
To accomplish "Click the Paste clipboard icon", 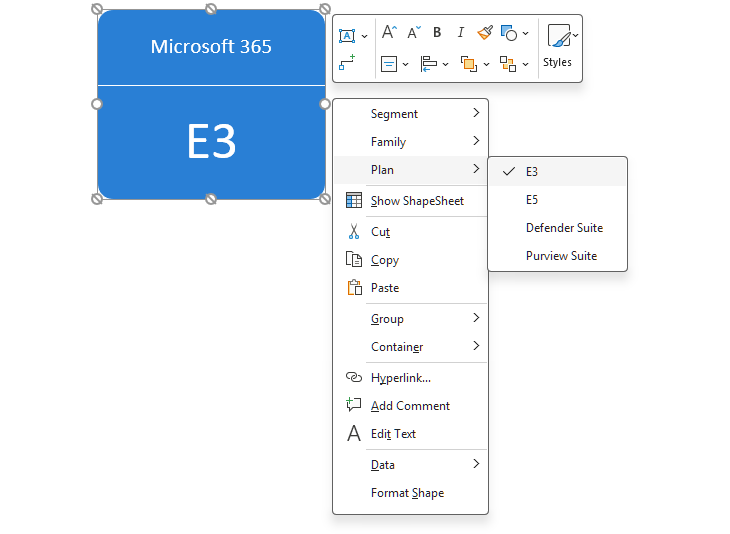I will coord(354,287).
